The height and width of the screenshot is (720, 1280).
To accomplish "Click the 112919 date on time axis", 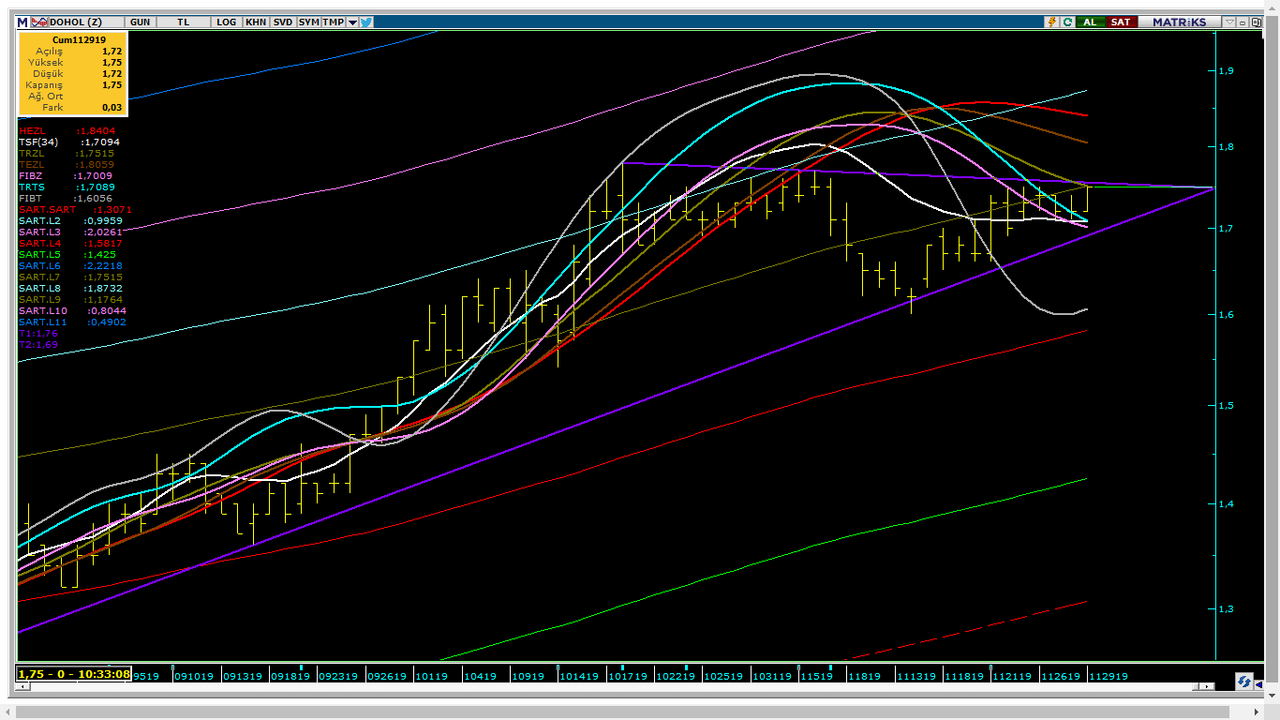I will pyautogui.click(x=1108, y=676).
